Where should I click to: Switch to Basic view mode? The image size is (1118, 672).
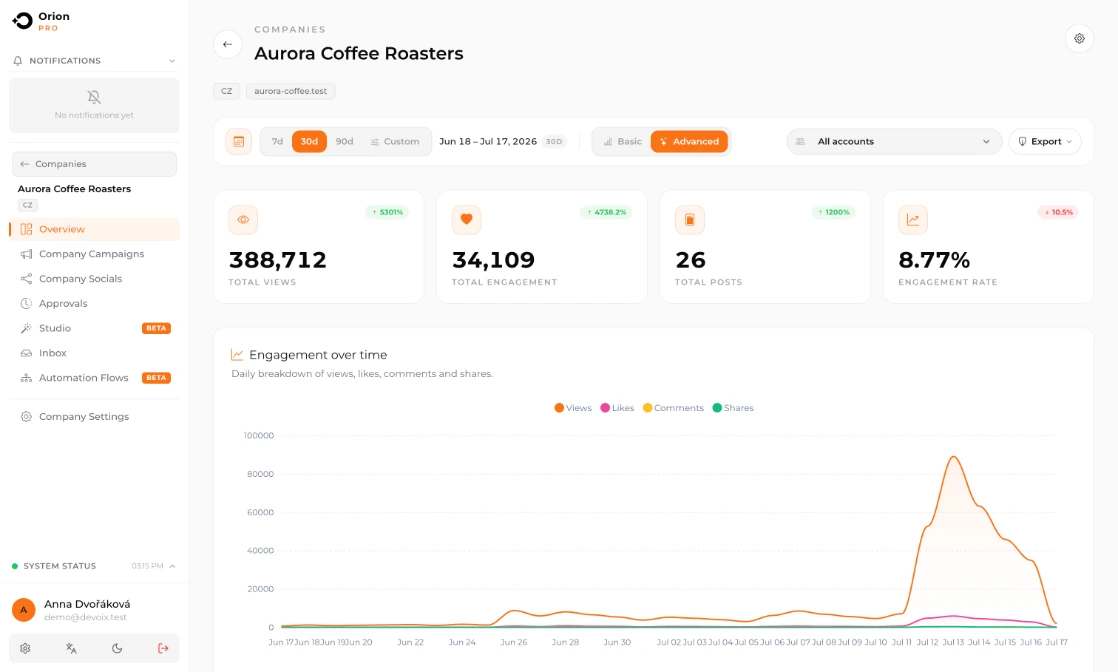coord(622,142)
